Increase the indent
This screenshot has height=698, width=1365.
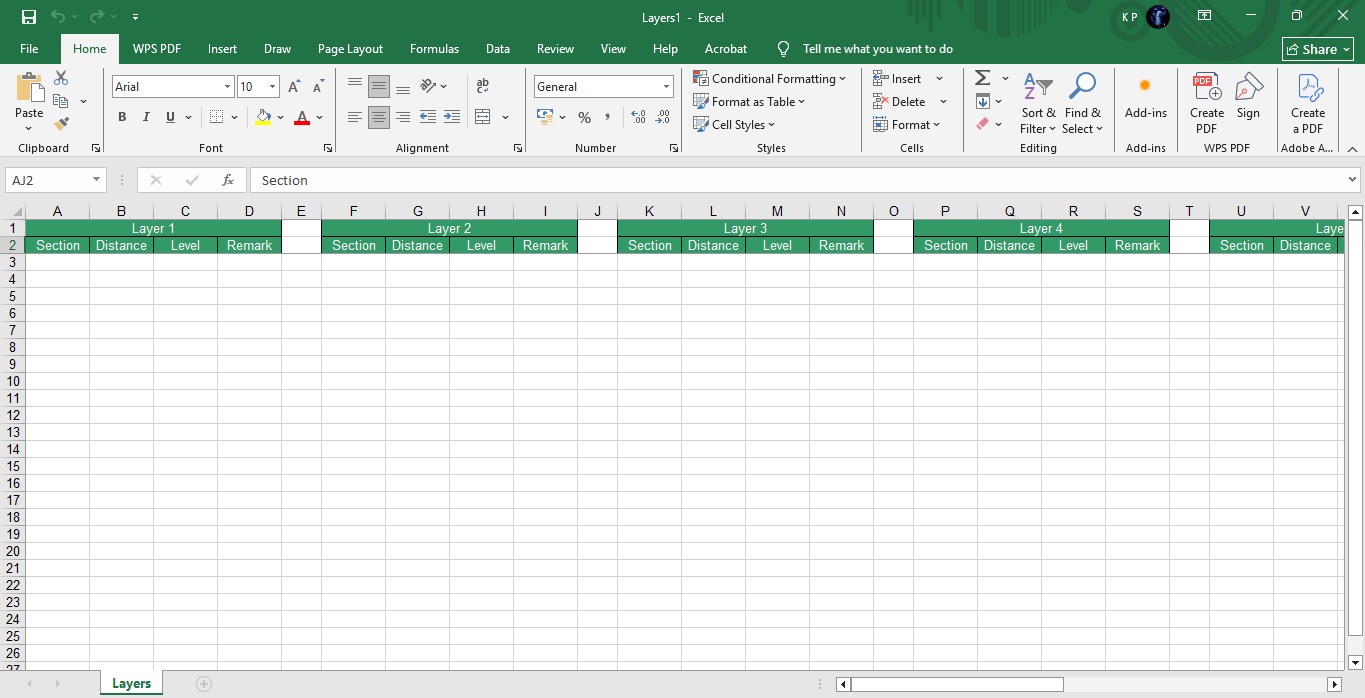[452, 117]
